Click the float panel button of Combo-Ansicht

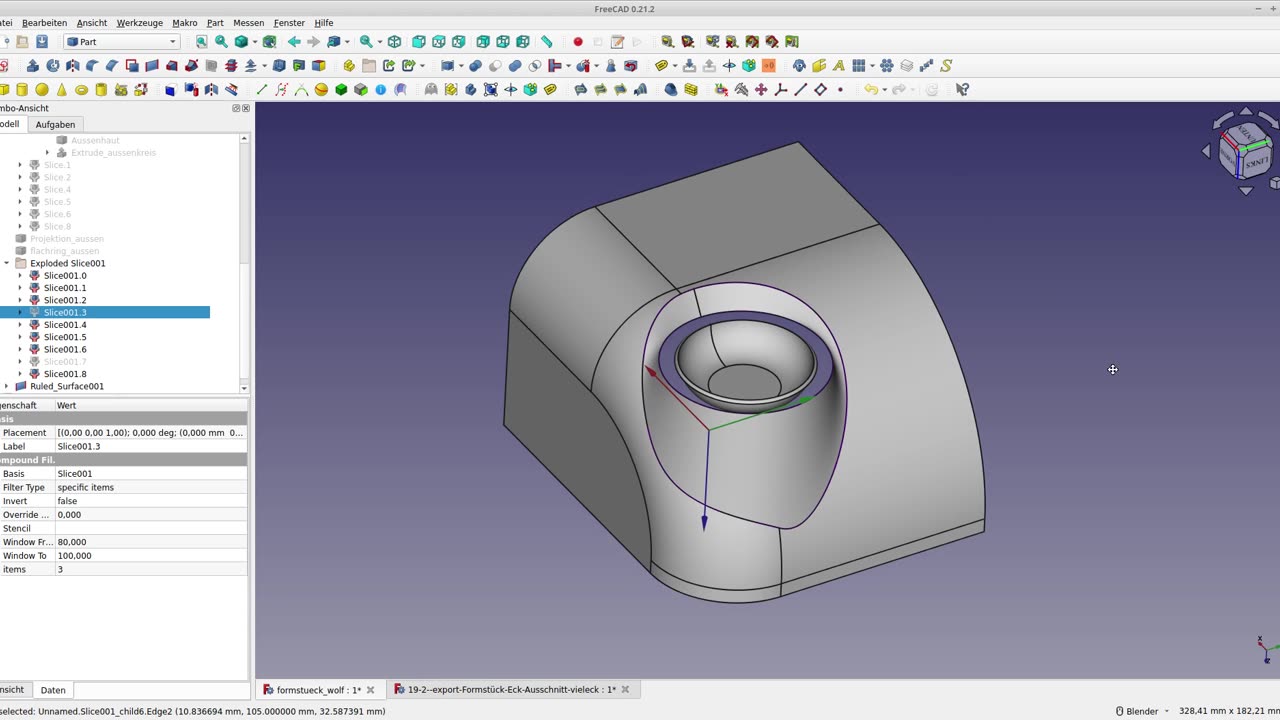pos(237,108)
